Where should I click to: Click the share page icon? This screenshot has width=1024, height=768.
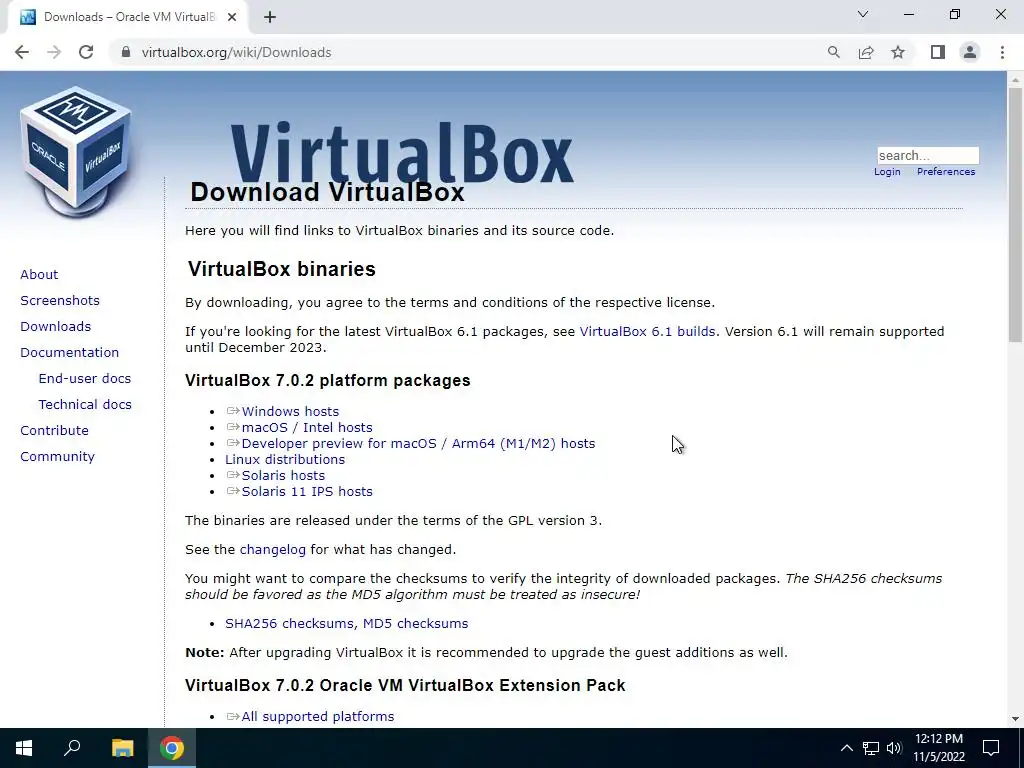tap(866, 52)
